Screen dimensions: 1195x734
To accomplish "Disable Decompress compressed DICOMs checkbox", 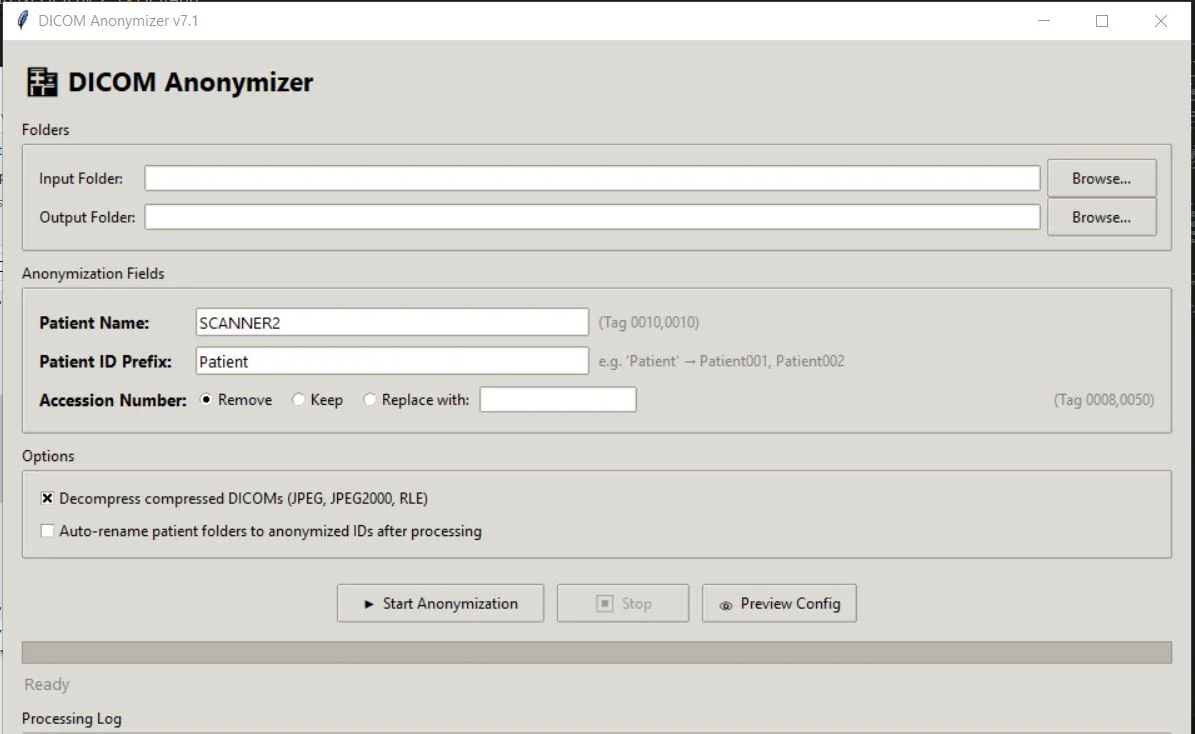I will 47,498.
